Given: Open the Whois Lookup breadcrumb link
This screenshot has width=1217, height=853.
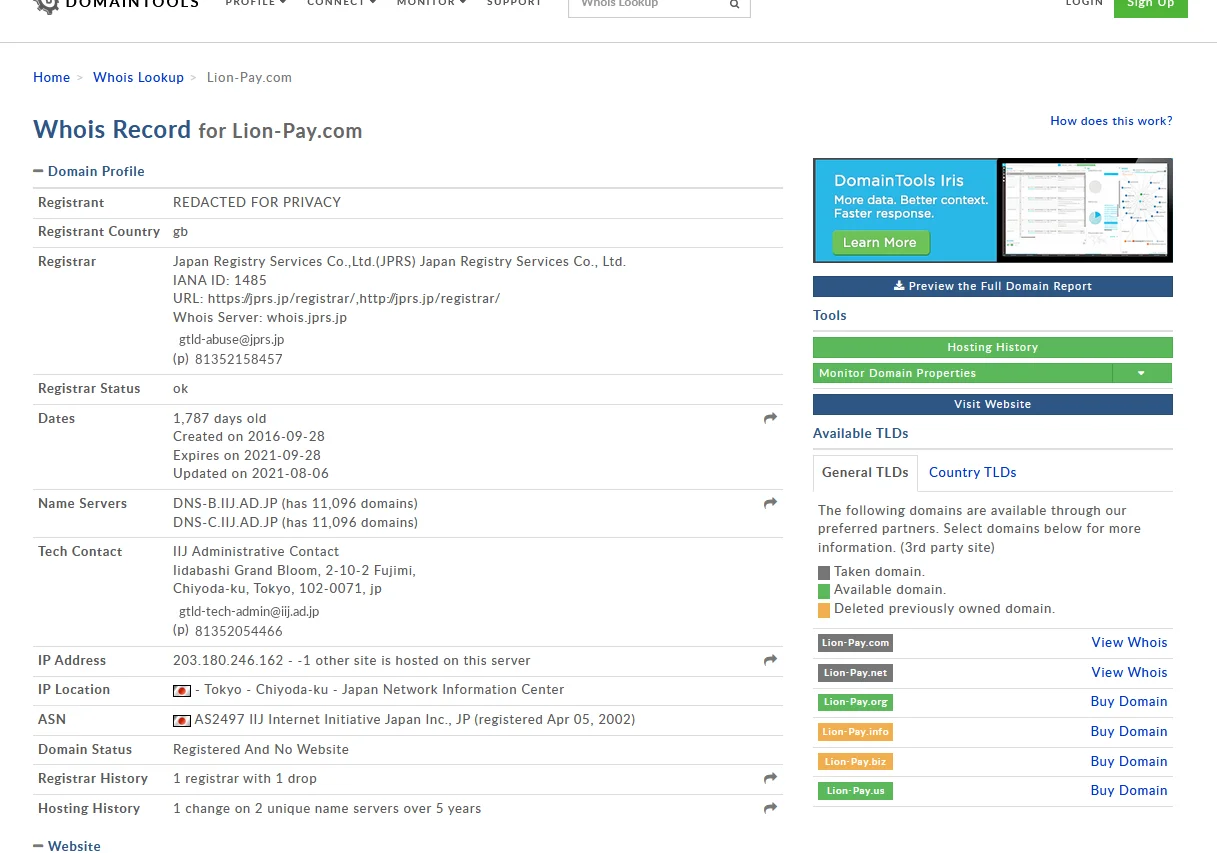Looking at the screenshot, I should [x=138, y=77].
